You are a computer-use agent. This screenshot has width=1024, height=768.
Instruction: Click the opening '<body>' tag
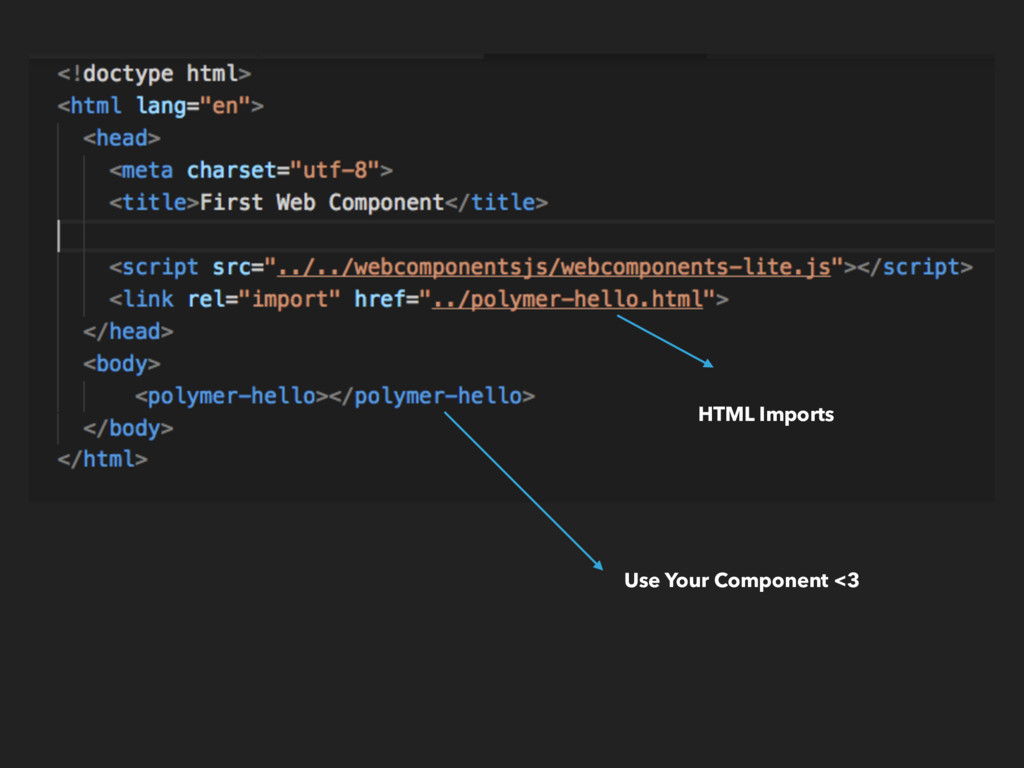pos(121,364)
